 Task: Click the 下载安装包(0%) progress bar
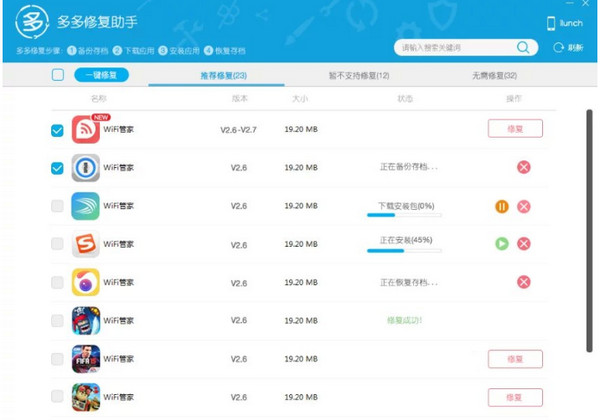(404, 215)
